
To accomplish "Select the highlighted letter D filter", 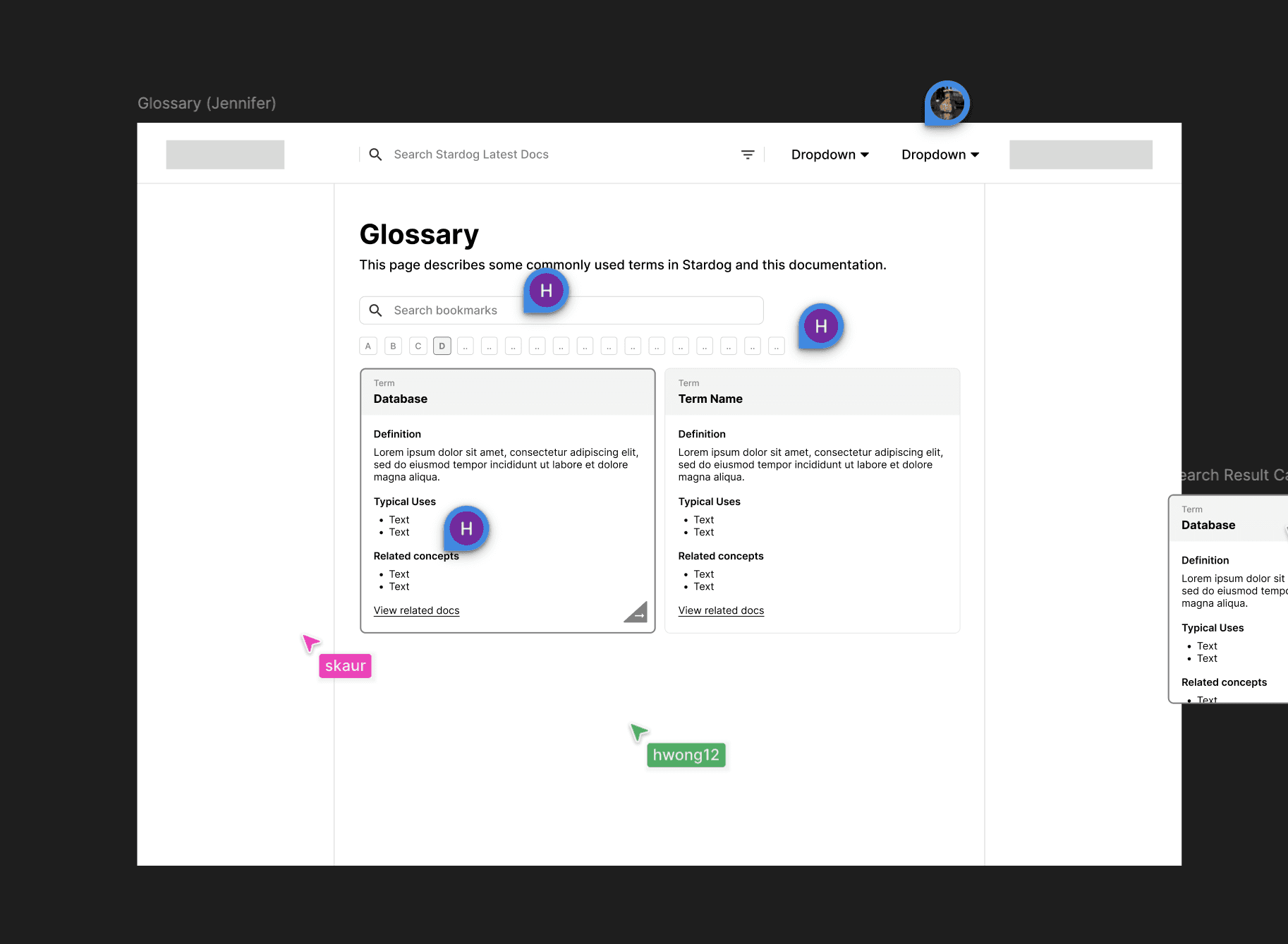I will [442, 346].
